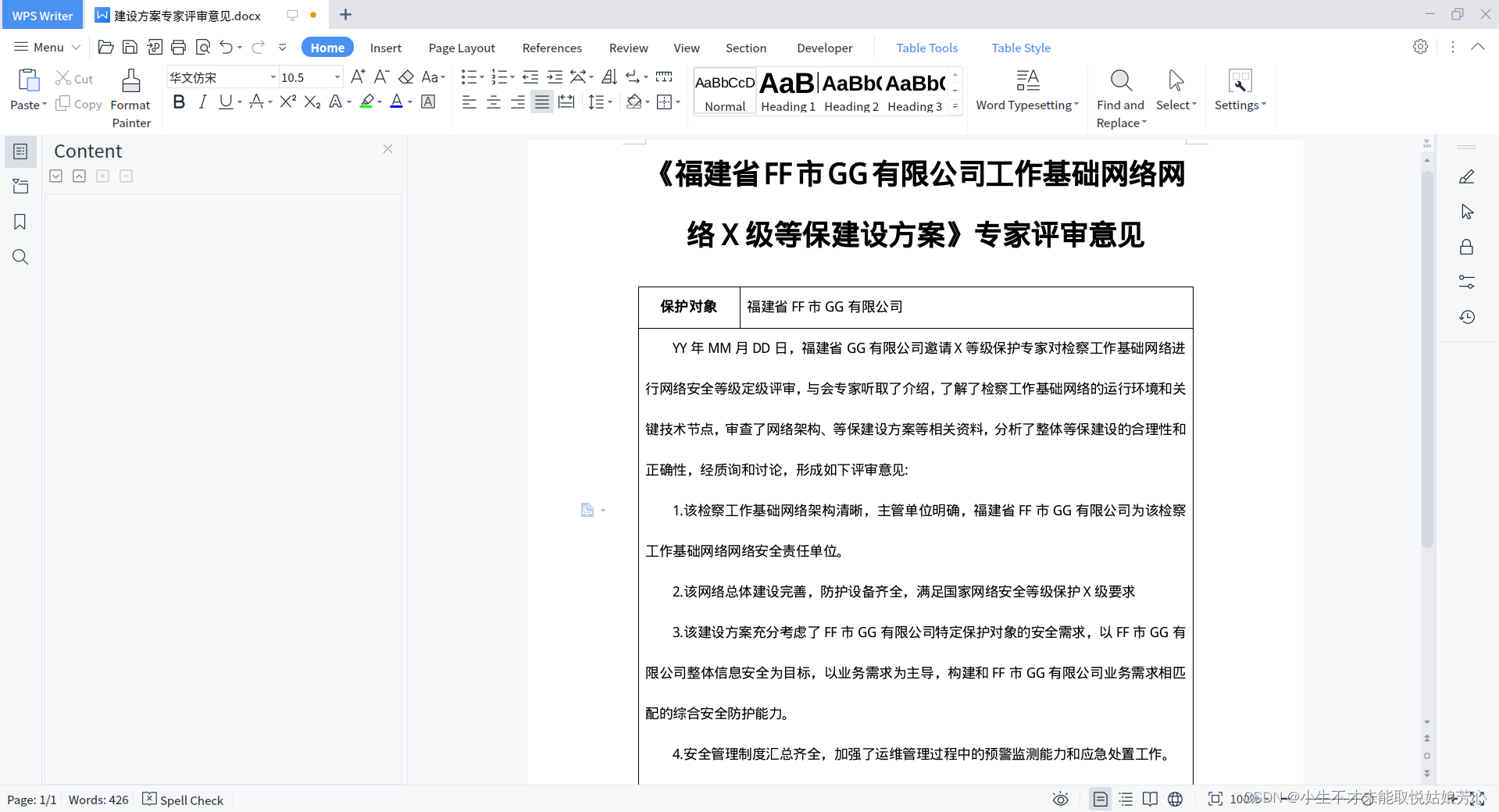The height and width of the screenshot is (812, 1499).
Task: Open the font name dropdown
Action: [x=273, y=77]
